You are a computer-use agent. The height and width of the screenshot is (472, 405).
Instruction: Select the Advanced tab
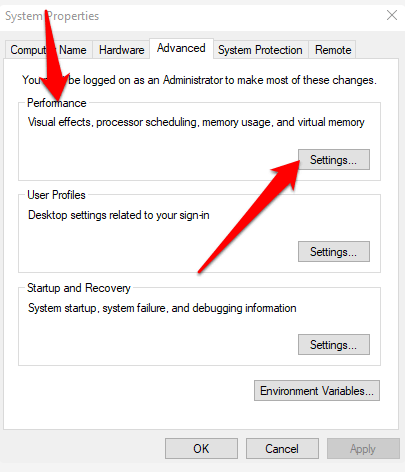[181, 48]
